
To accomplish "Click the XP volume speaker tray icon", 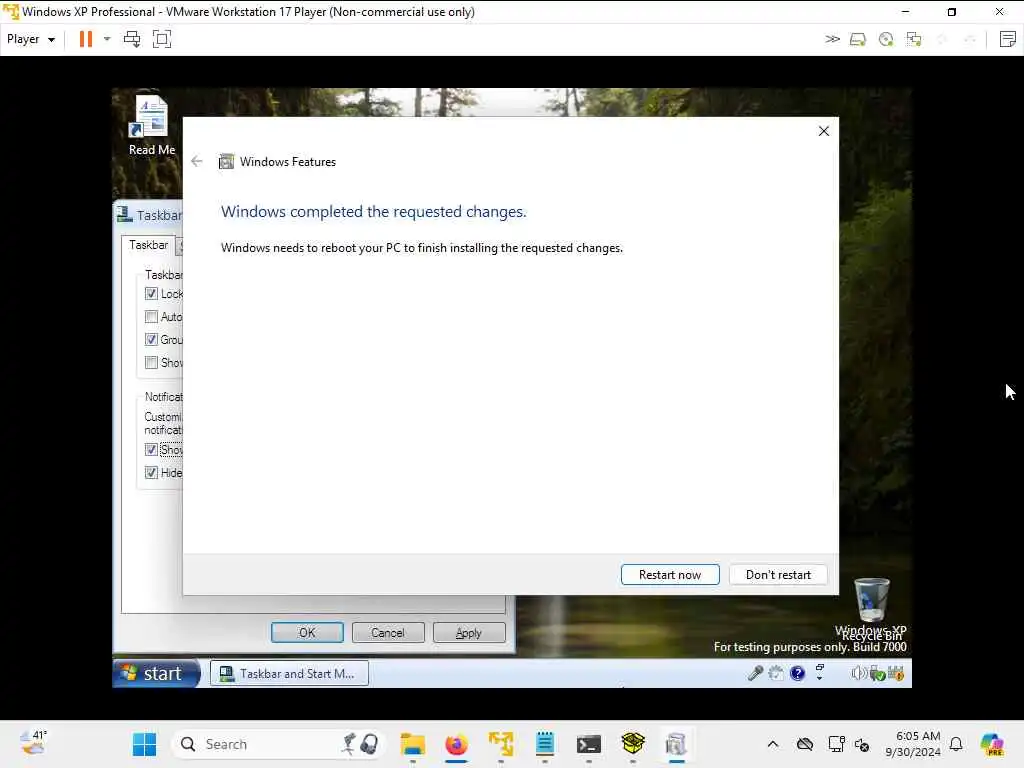I will (858, 673).
